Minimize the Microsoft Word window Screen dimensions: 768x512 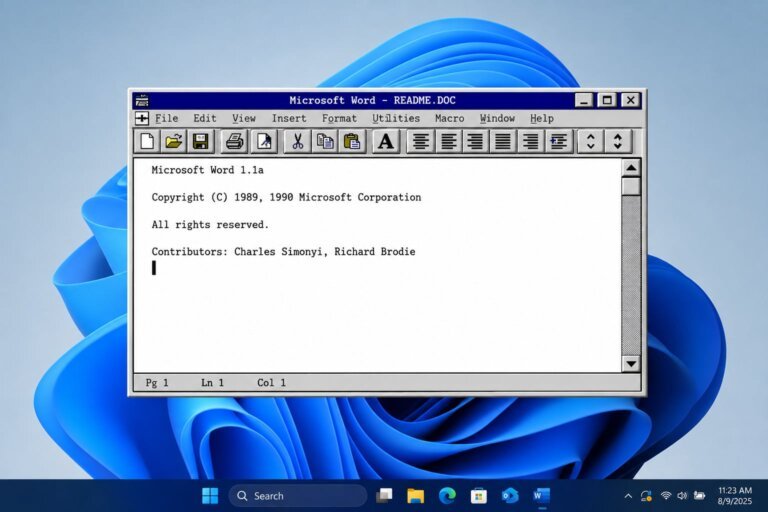coord(583,100)
